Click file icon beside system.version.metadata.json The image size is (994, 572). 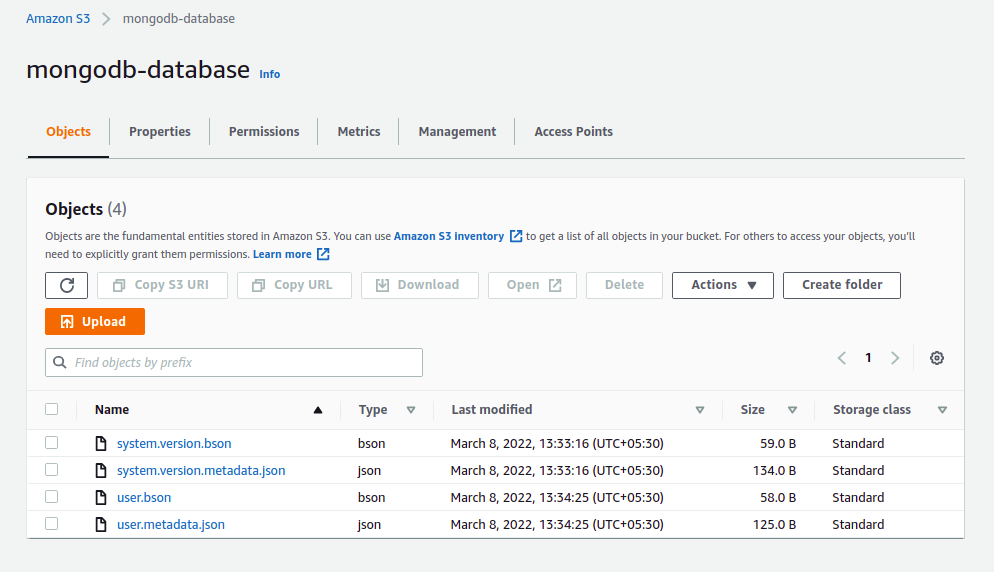[101, 471]
